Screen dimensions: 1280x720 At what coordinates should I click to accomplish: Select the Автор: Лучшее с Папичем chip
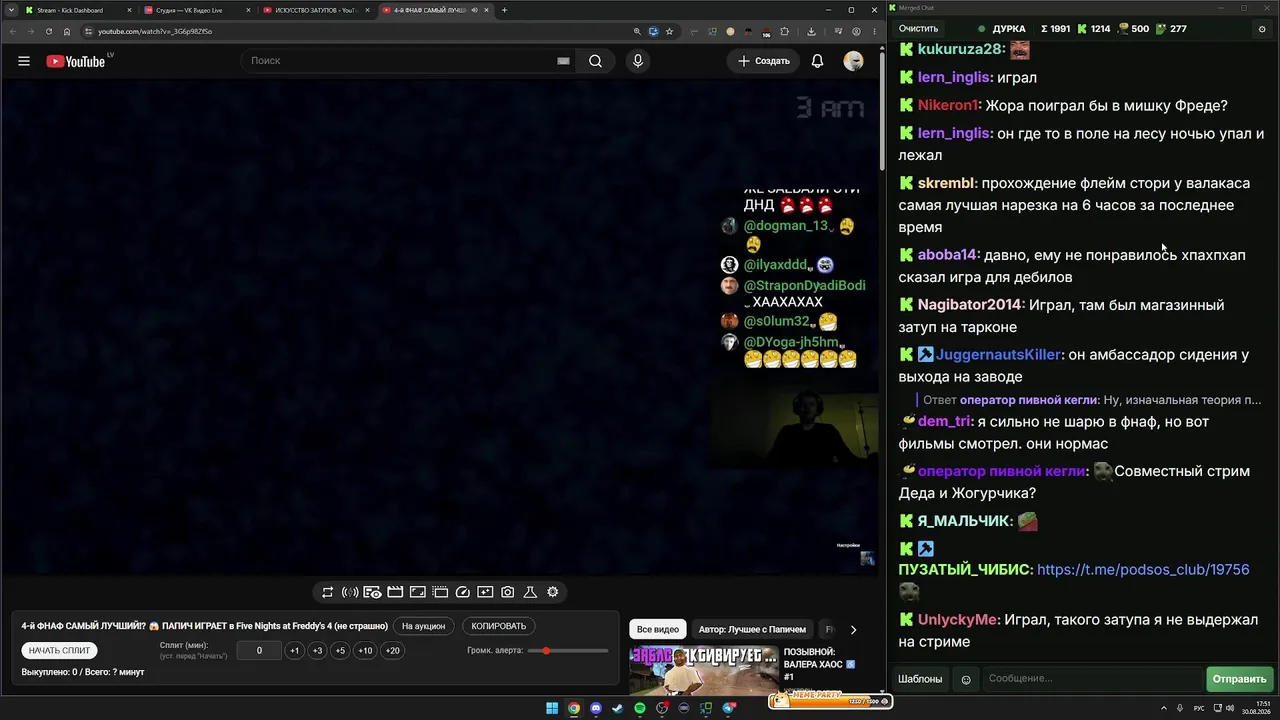pos(752,630)
